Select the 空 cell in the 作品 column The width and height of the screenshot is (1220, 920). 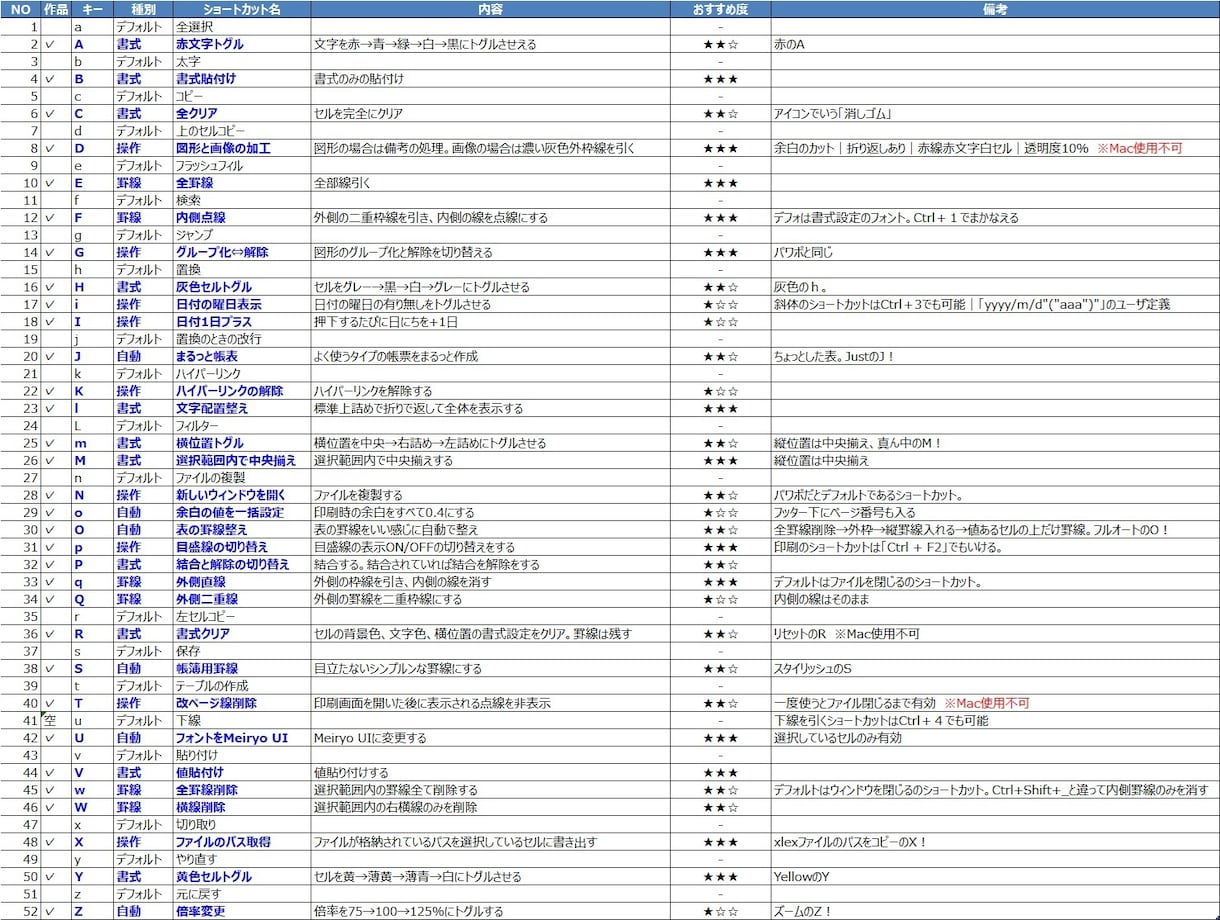tap(57, 720)
